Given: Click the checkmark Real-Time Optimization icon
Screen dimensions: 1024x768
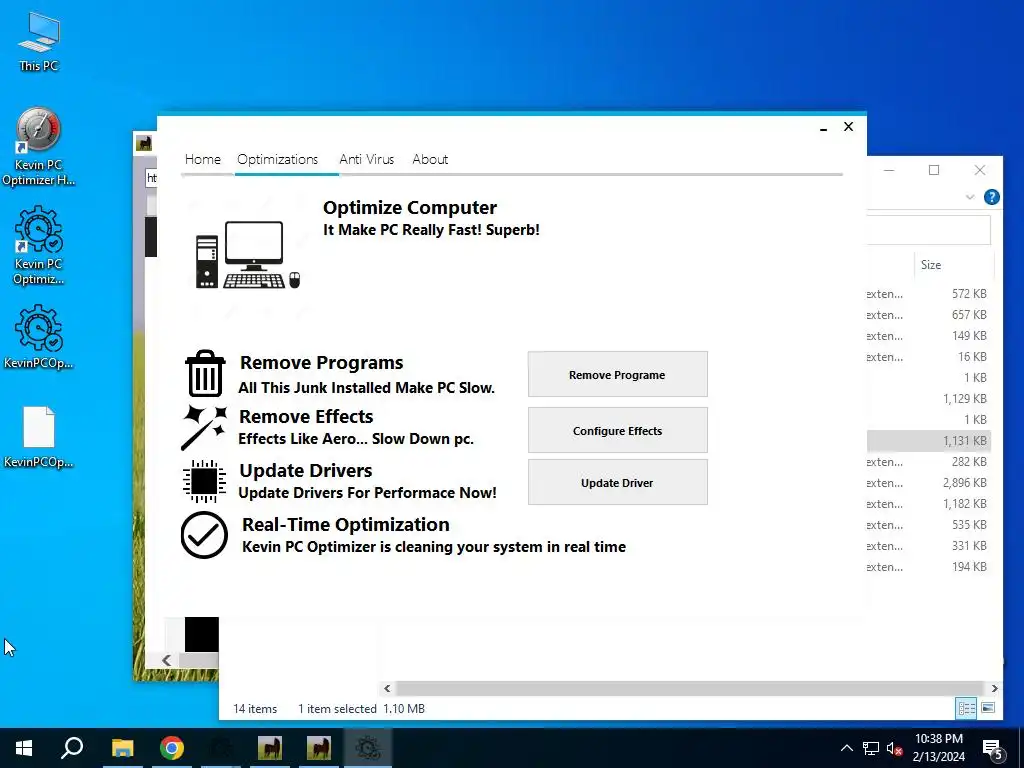Looking at the screenshot, I should (x=204, y=536).
